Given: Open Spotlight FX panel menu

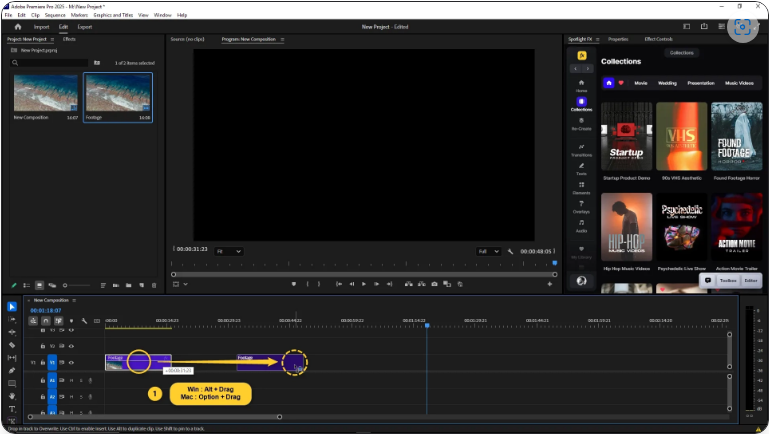Looking at the screenshot, I should 597,39.
